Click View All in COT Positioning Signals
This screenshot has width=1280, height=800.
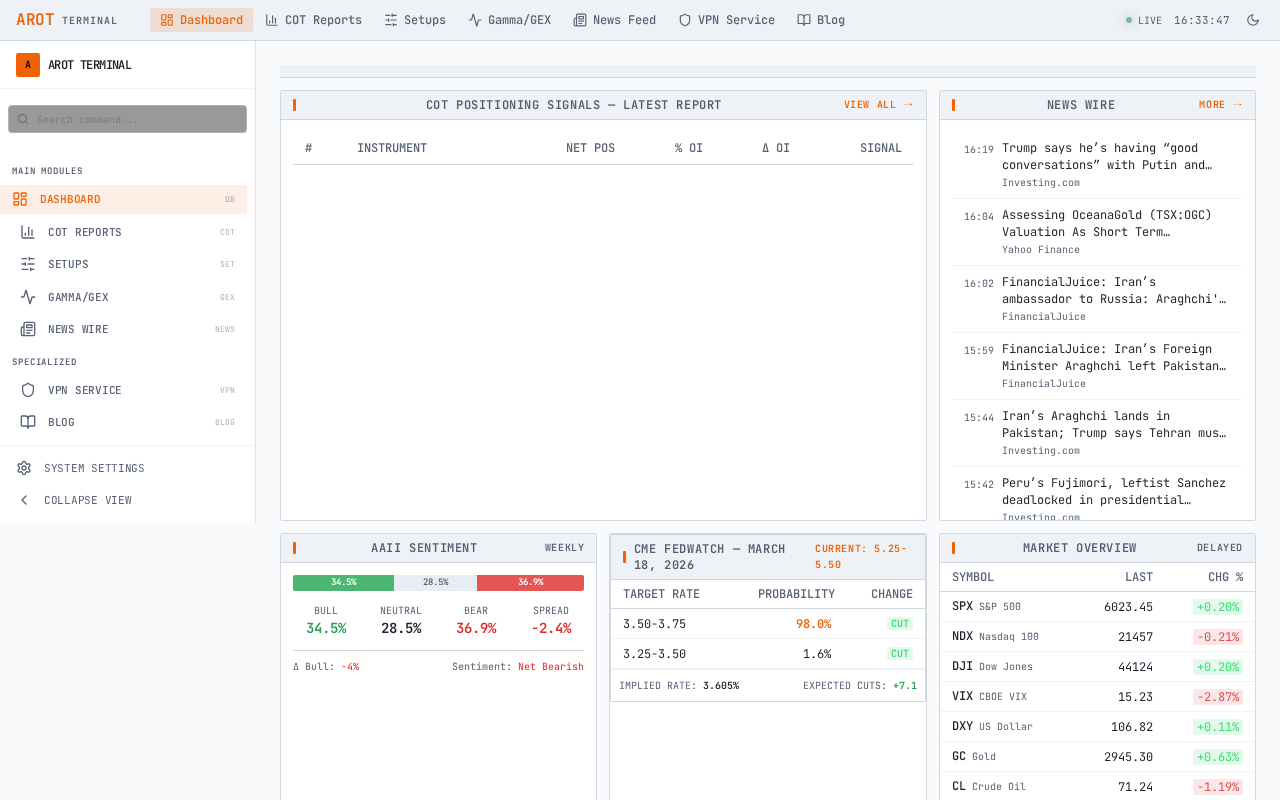coord(878,105)
